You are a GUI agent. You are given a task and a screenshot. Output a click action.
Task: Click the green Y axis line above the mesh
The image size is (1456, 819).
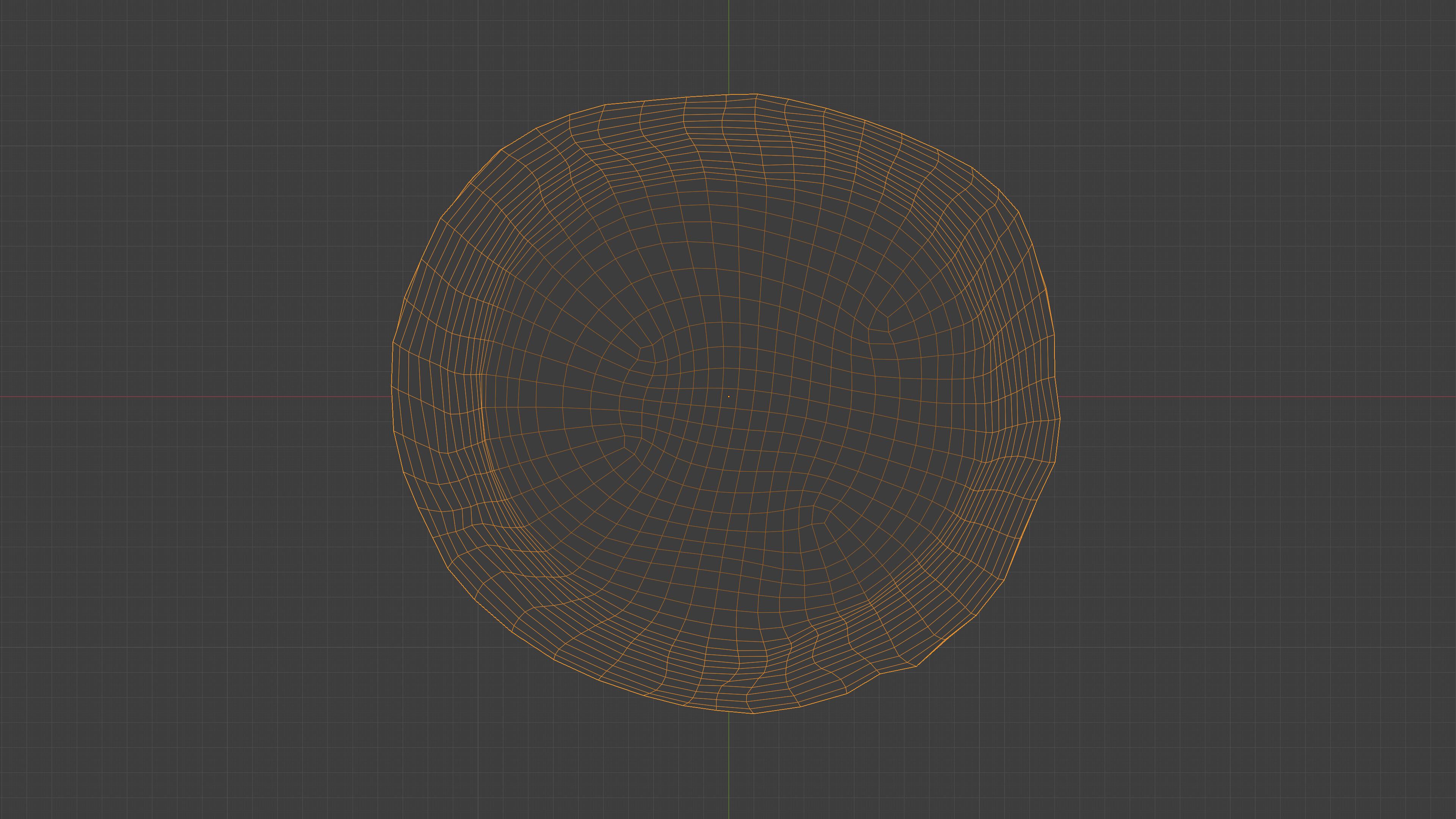tap(728, 45)
